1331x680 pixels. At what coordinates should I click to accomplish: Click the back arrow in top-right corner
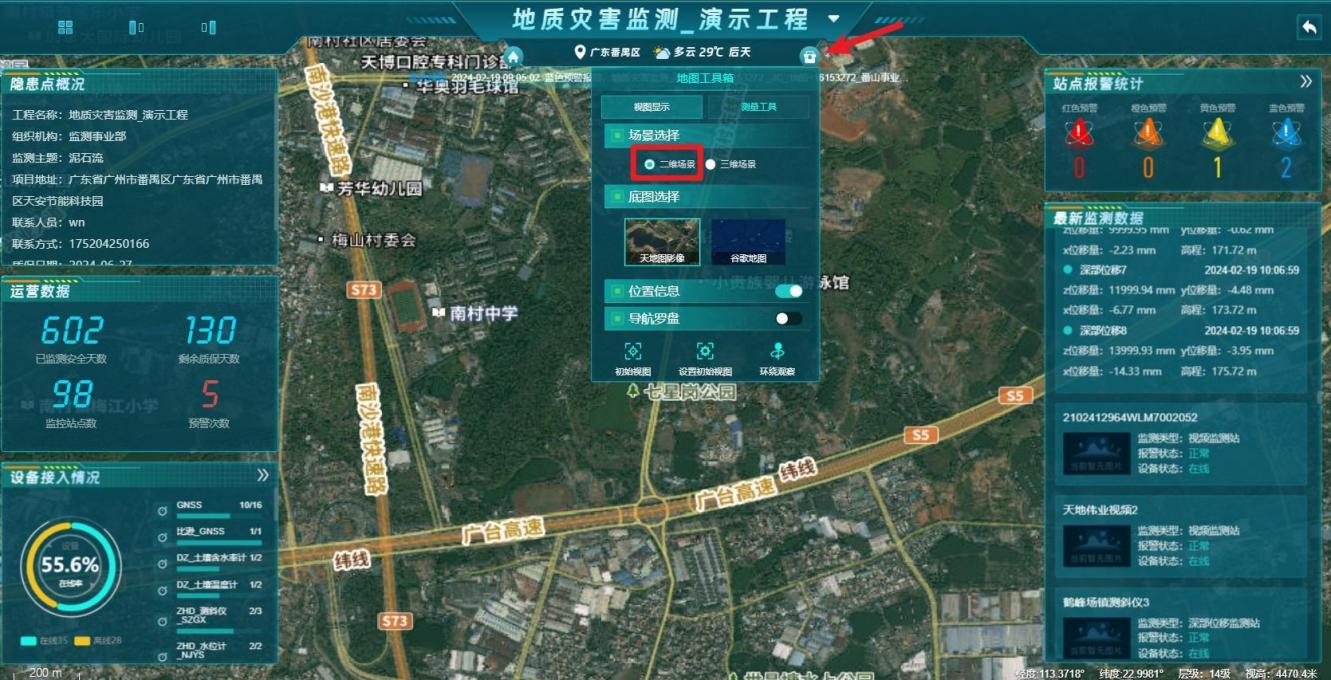tap(1308, 27)
